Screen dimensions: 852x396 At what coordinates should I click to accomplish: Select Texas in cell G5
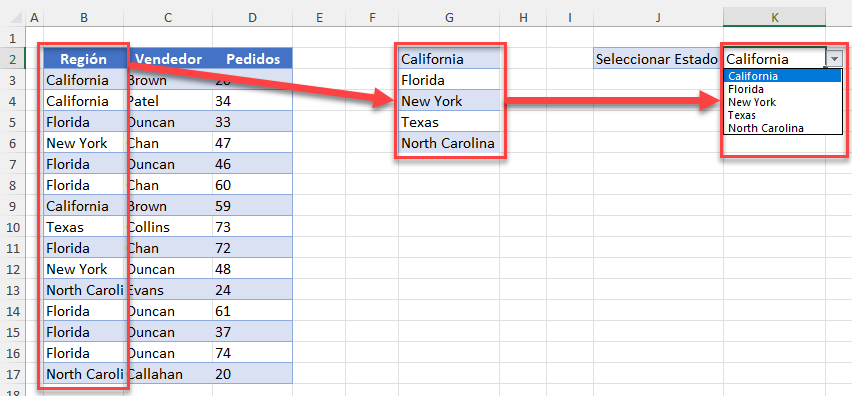[449, 122]
